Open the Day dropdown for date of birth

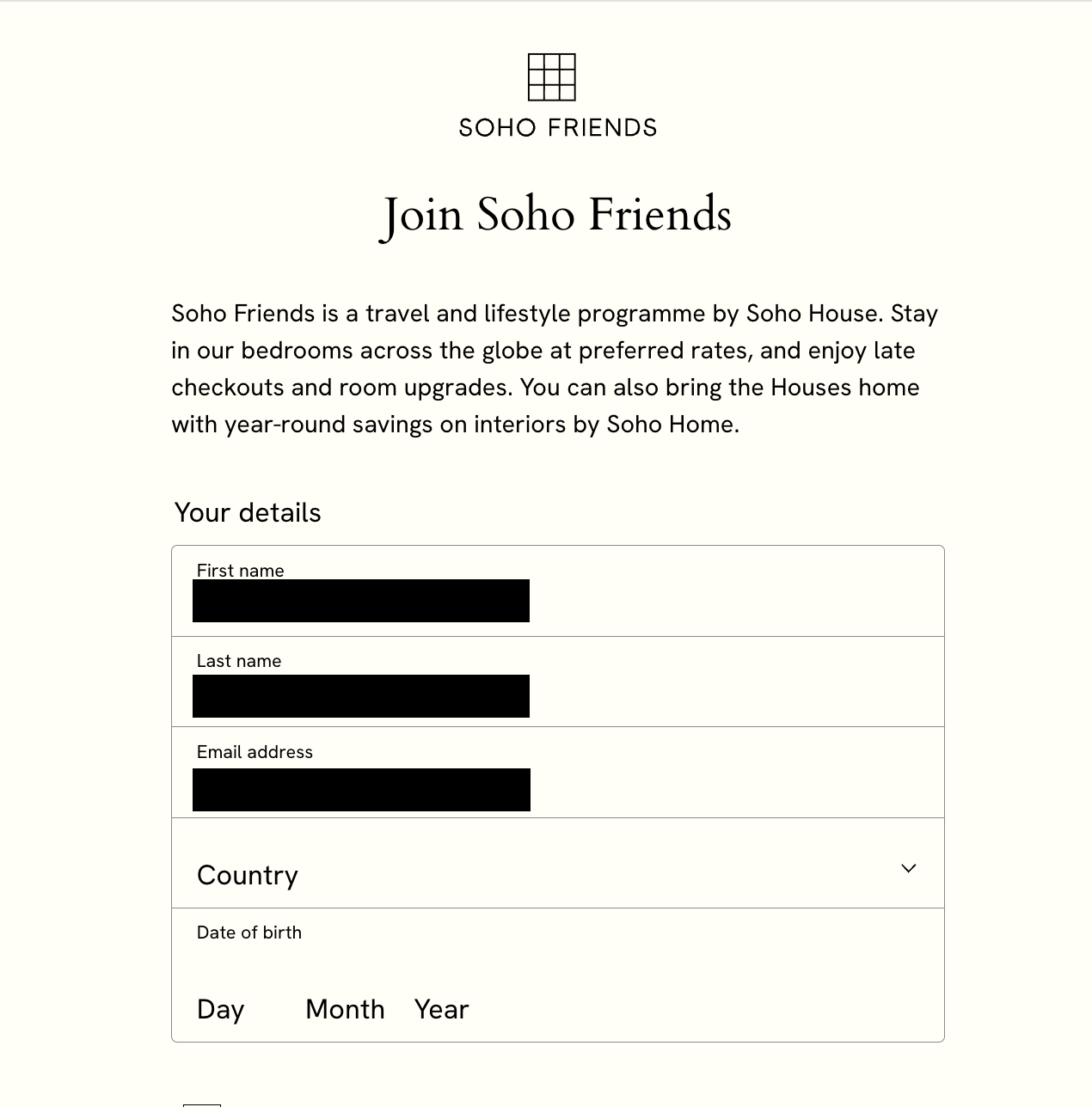(220, 1009)
